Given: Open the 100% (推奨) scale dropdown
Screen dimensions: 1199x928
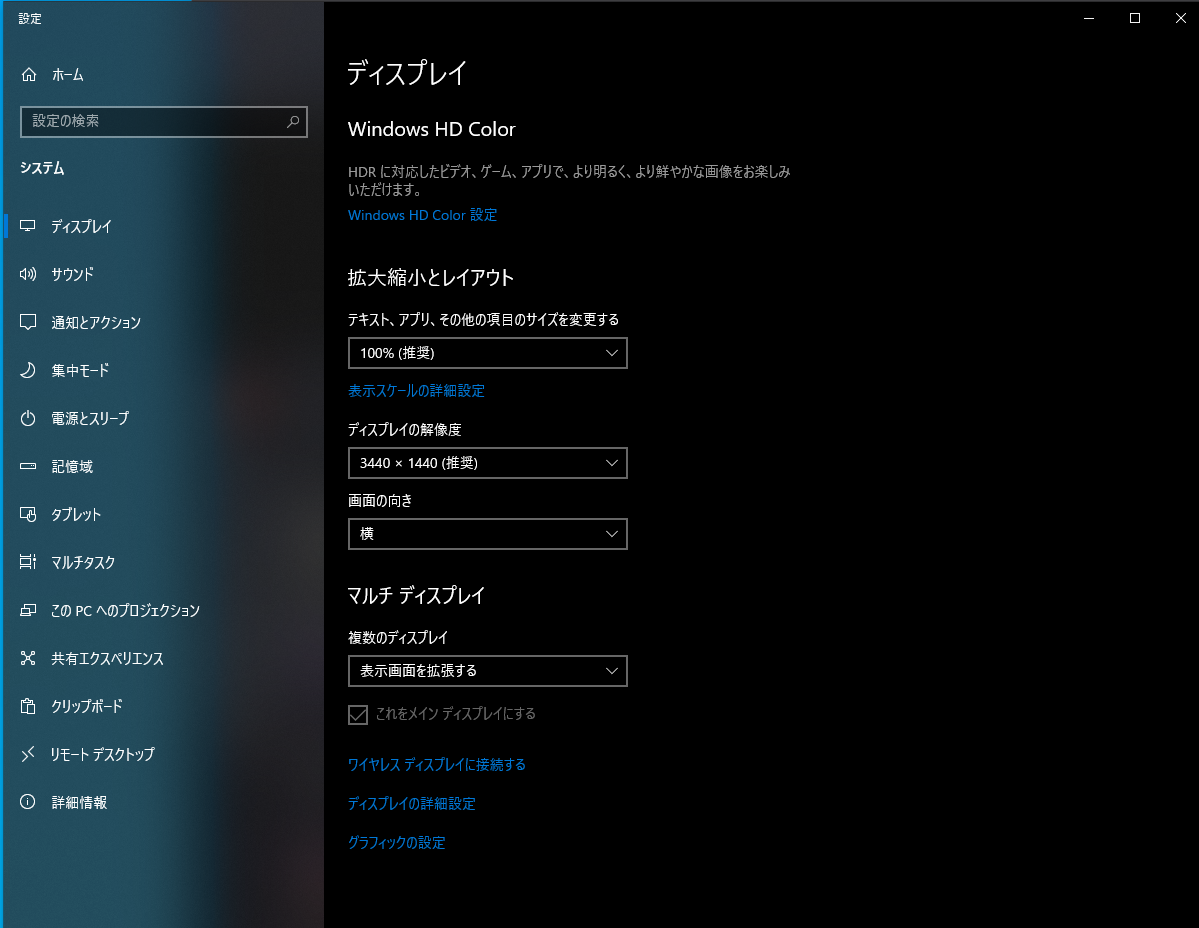Looking at the screenshot, I should [x=487, y=353].
